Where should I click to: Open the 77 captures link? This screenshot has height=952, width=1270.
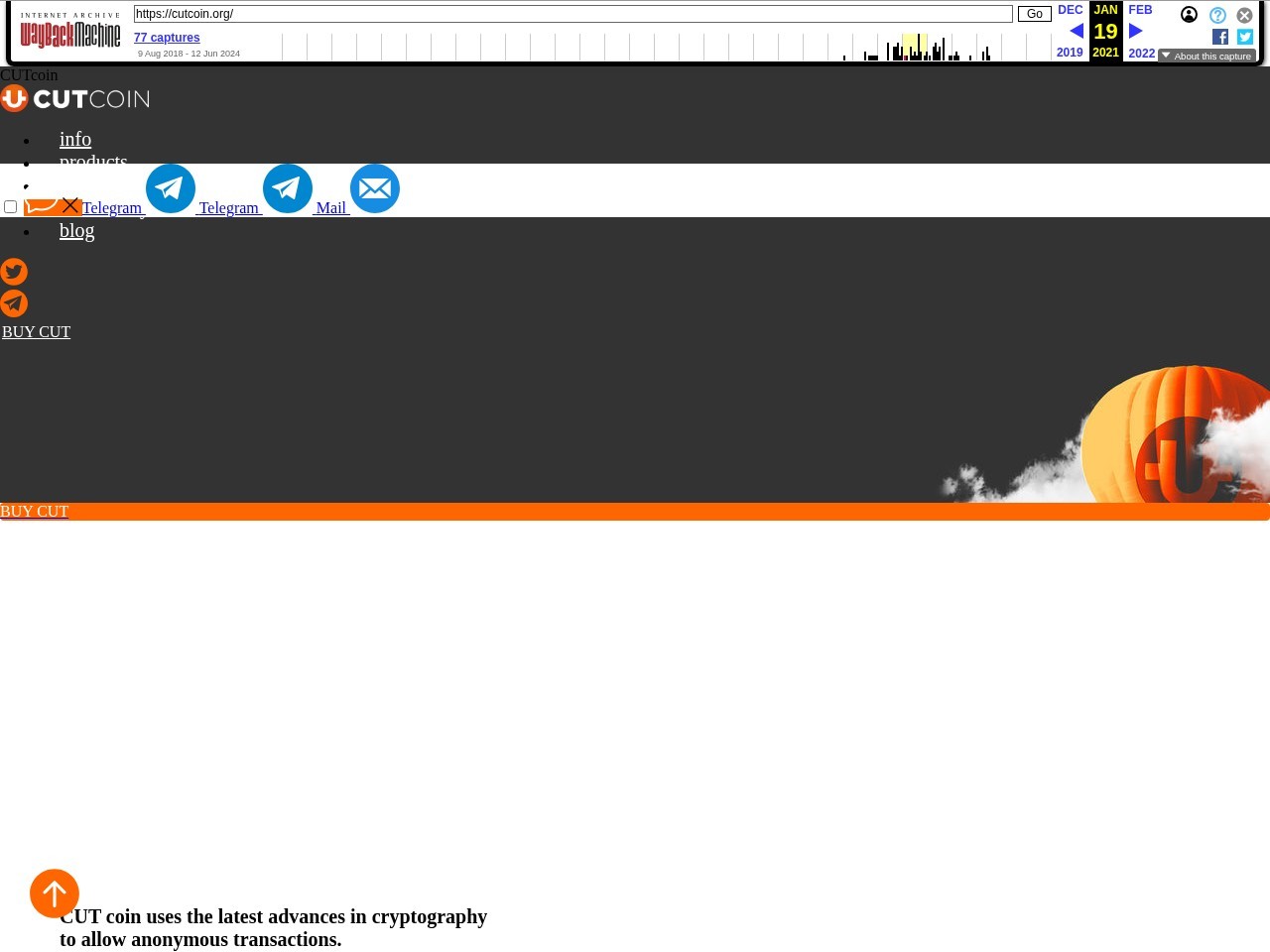click(x=167, y=38)
